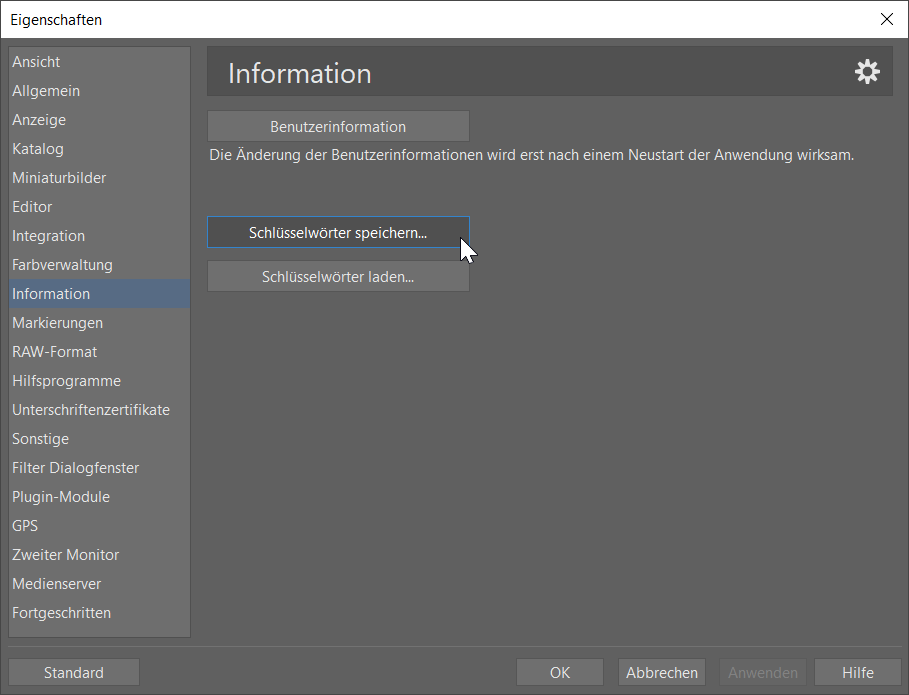Open the Allgemein settings category

(46, 91)
